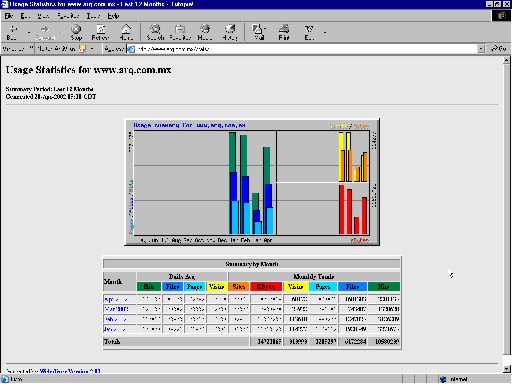This screenshot has width=512, height=384.
Task: Expand the address bar dropdown arrow
Action: (481, 49)
